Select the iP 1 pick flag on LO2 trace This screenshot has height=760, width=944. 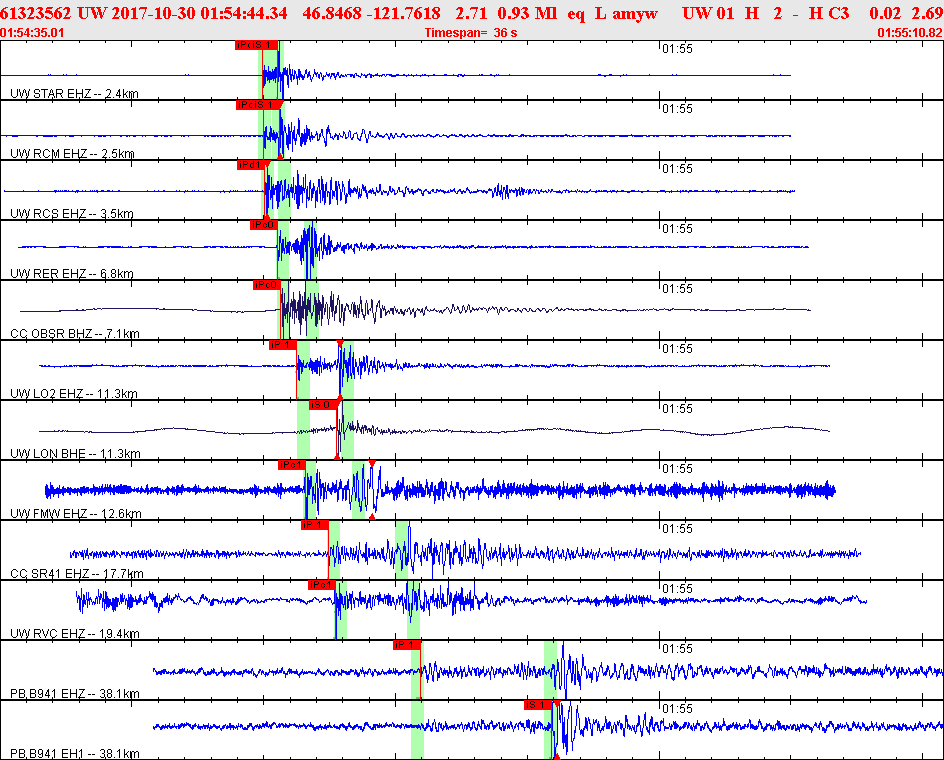(x=283, y=345)
